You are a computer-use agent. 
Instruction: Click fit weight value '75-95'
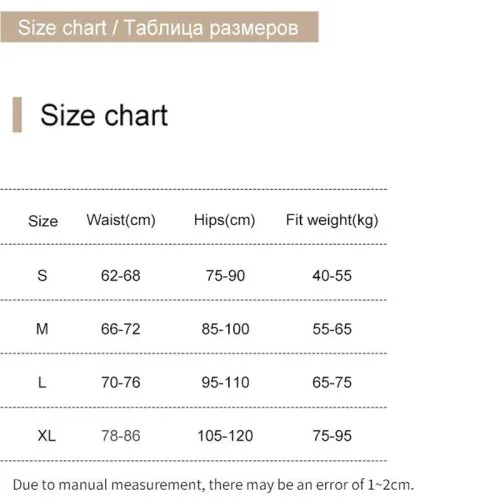(332, 436)
